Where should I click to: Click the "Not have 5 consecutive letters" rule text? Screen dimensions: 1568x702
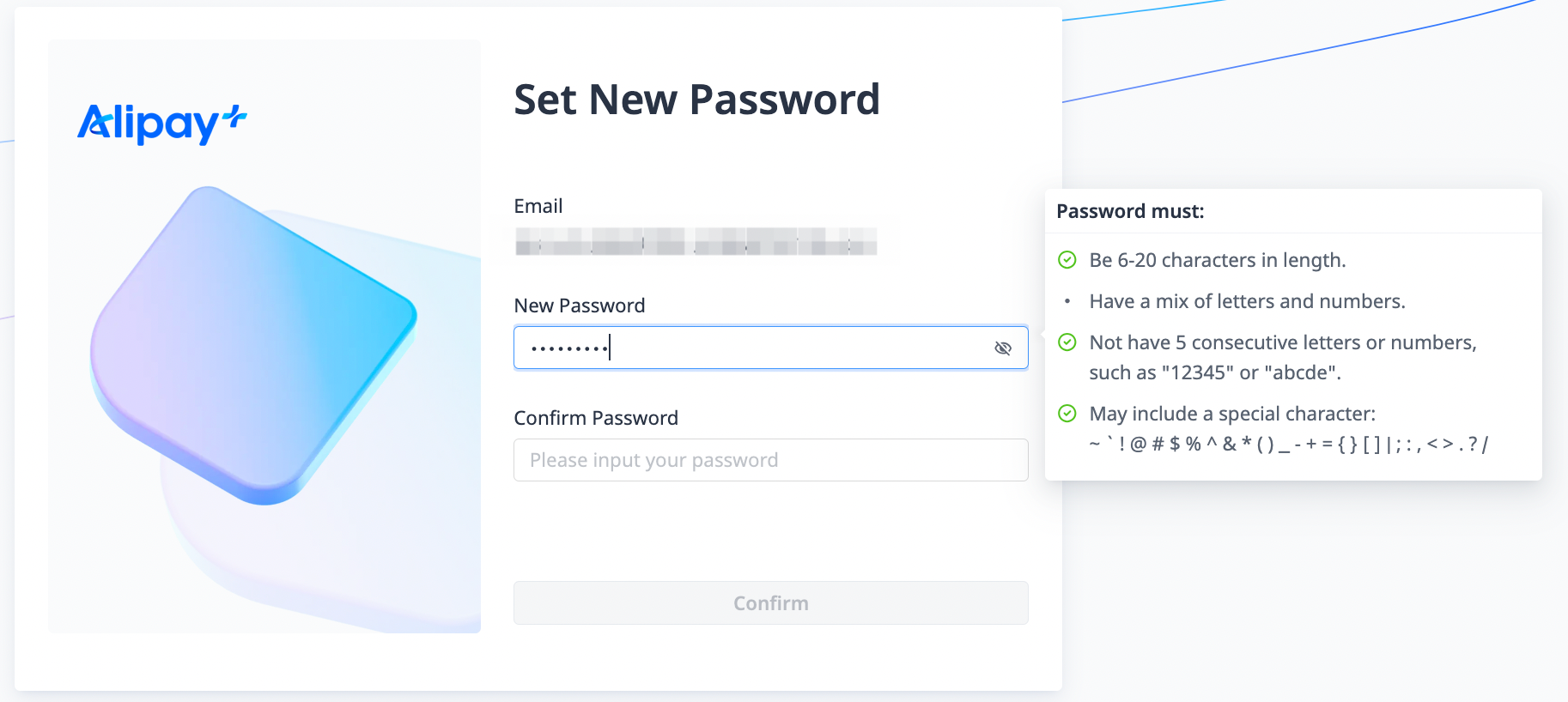1282,342
